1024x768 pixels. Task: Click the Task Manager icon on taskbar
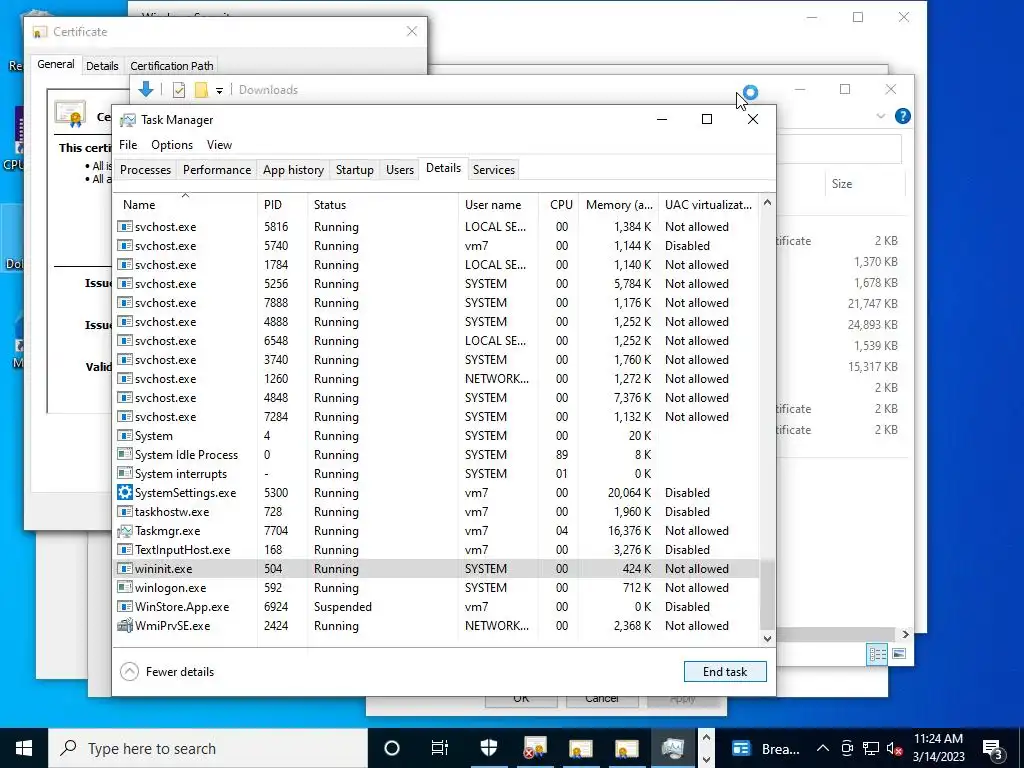coord(672,748)
